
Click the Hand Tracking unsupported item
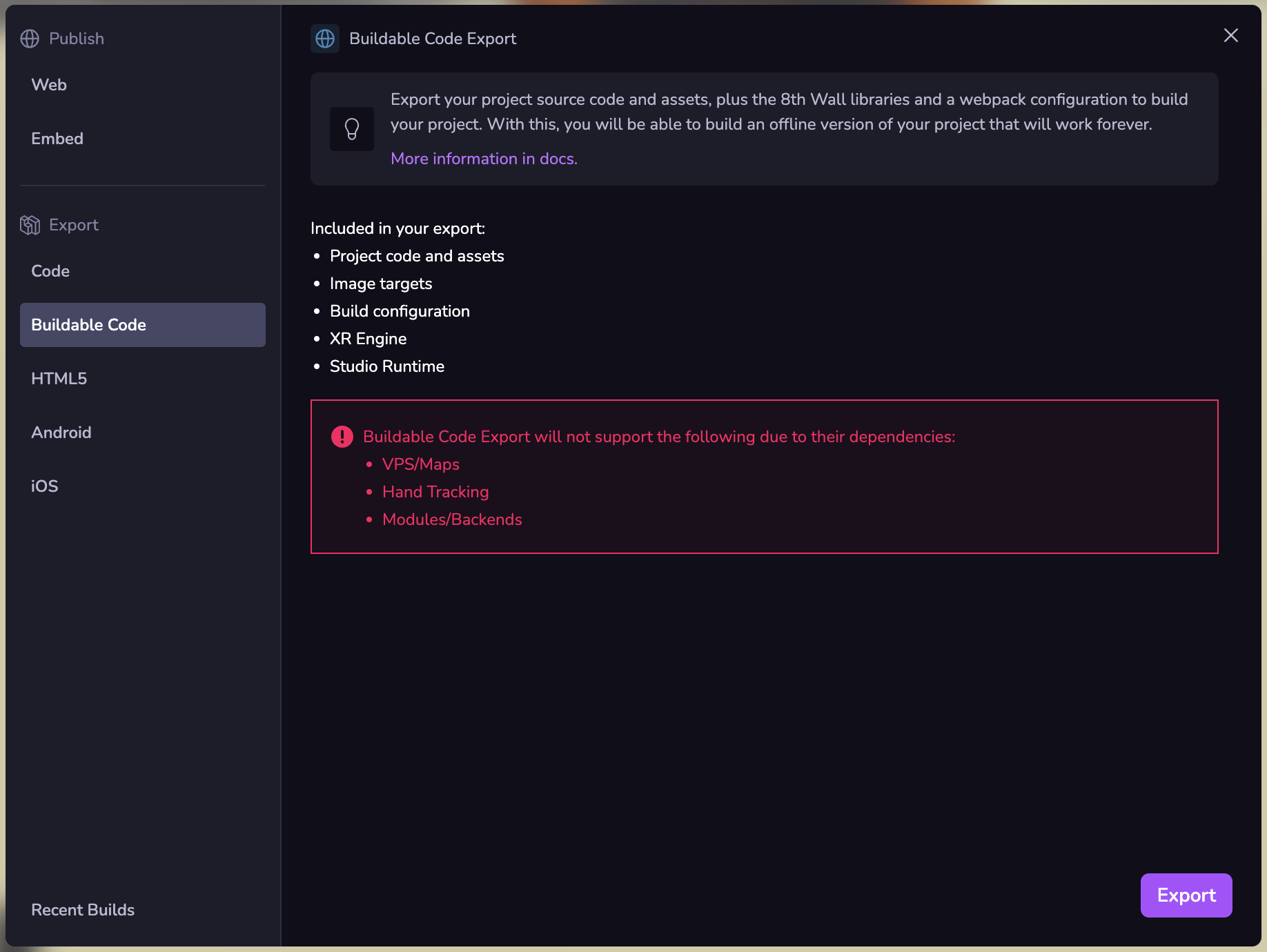click(x=435, y=492)
